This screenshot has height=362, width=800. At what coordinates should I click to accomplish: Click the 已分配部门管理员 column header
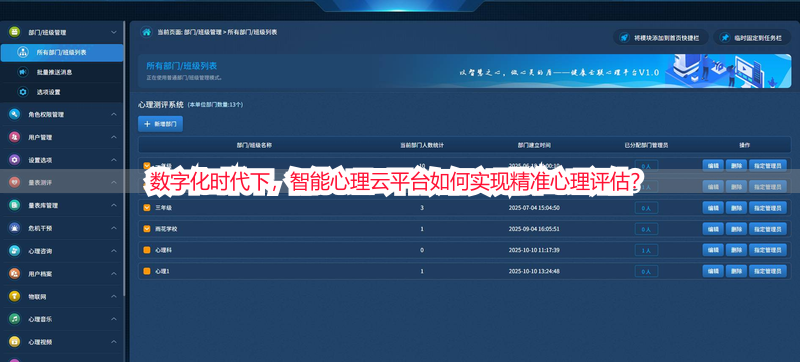(646, 145)
